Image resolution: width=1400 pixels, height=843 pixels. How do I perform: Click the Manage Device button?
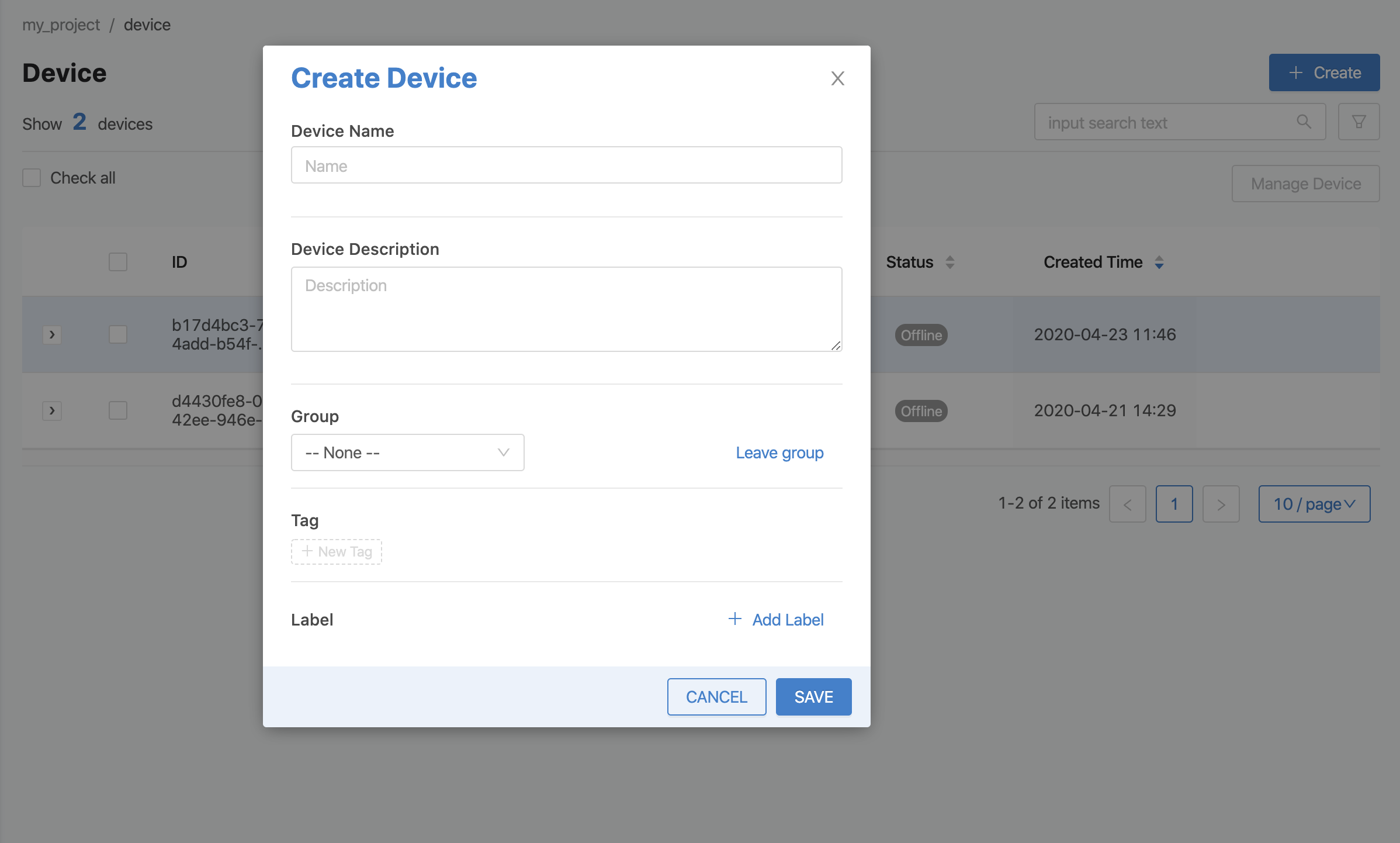click(x=1305, y=184)
